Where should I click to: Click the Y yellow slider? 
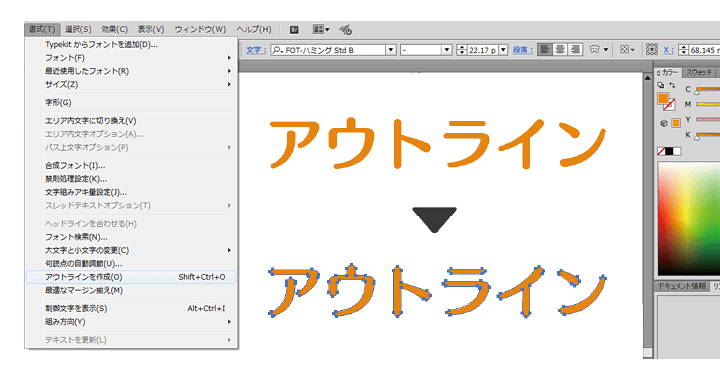pyautogui.click(x=708, y=119)
